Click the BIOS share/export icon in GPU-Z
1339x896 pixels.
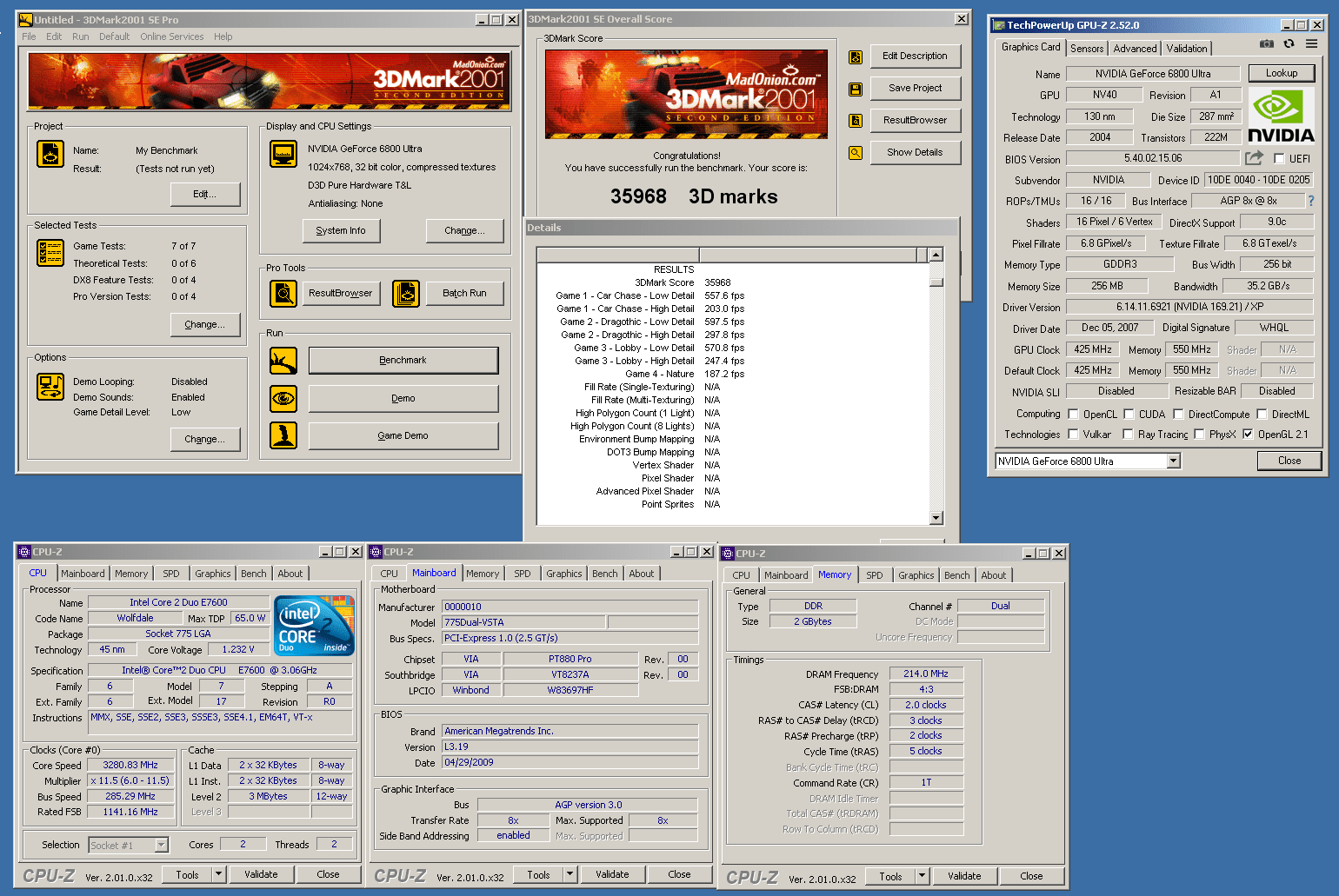click(1254, 158)
